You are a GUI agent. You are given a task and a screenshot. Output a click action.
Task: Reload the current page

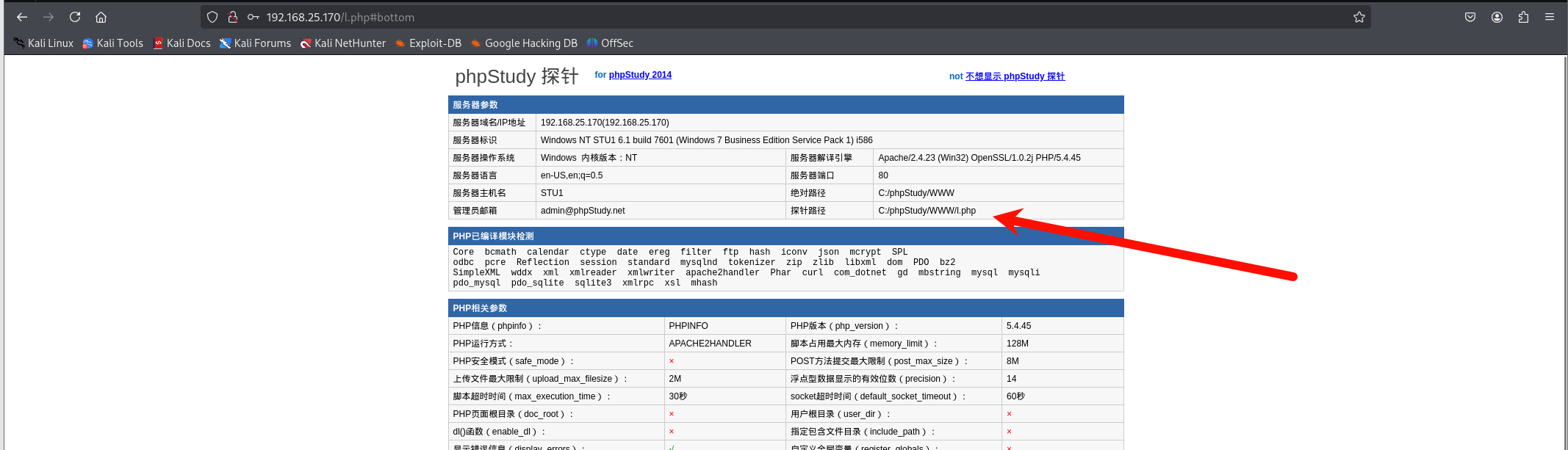click(x=75, y=17)
